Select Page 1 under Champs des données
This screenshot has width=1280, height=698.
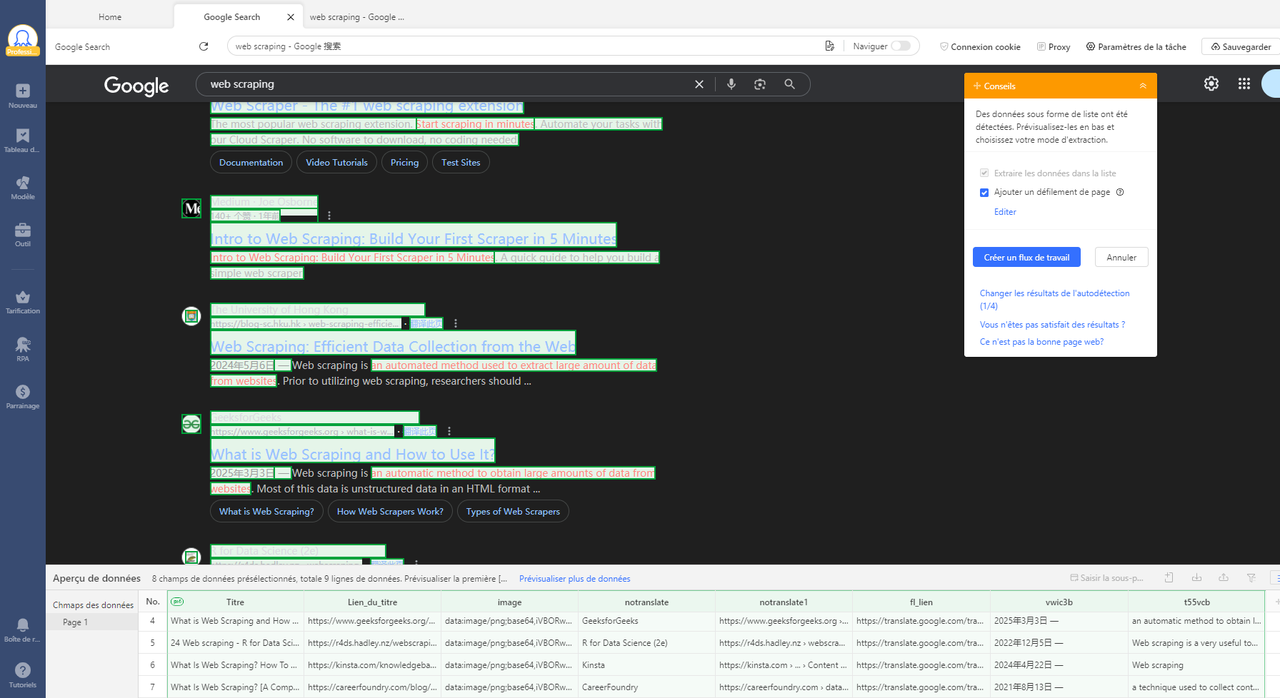75,622
